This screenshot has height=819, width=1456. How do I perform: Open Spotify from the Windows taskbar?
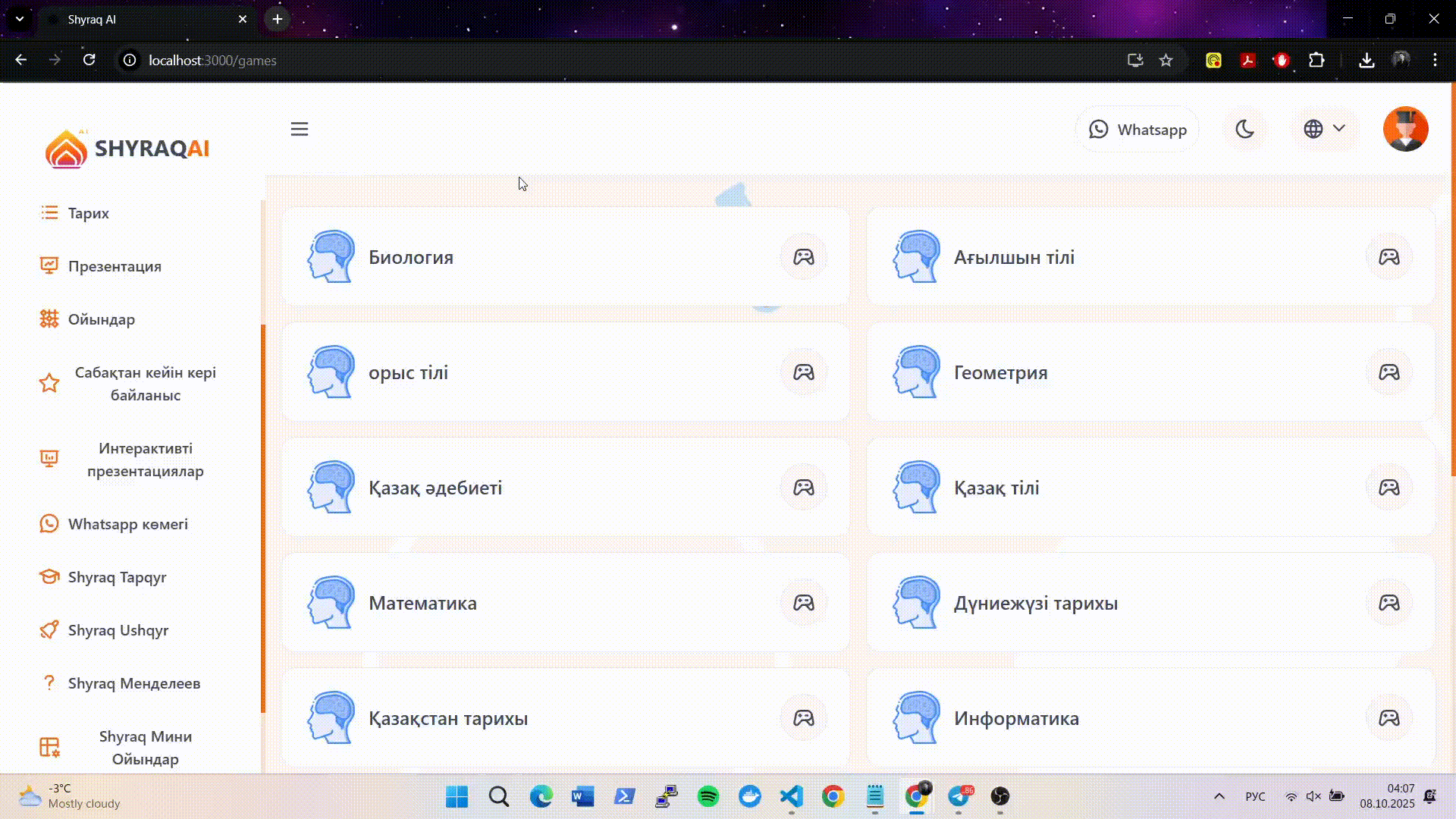click(708, 796)
